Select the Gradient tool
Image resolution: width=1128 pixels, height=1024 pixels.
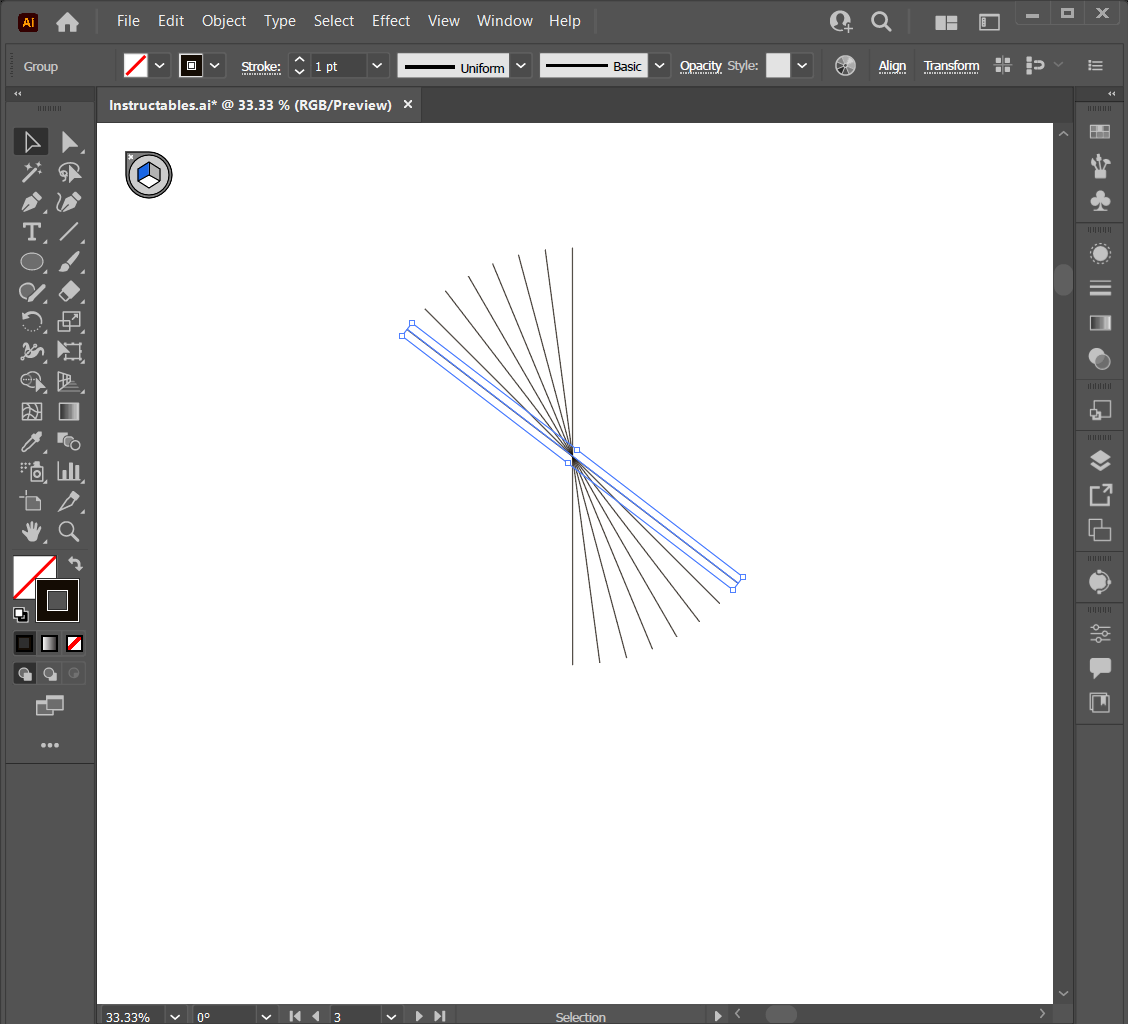(x=69, y=412)
